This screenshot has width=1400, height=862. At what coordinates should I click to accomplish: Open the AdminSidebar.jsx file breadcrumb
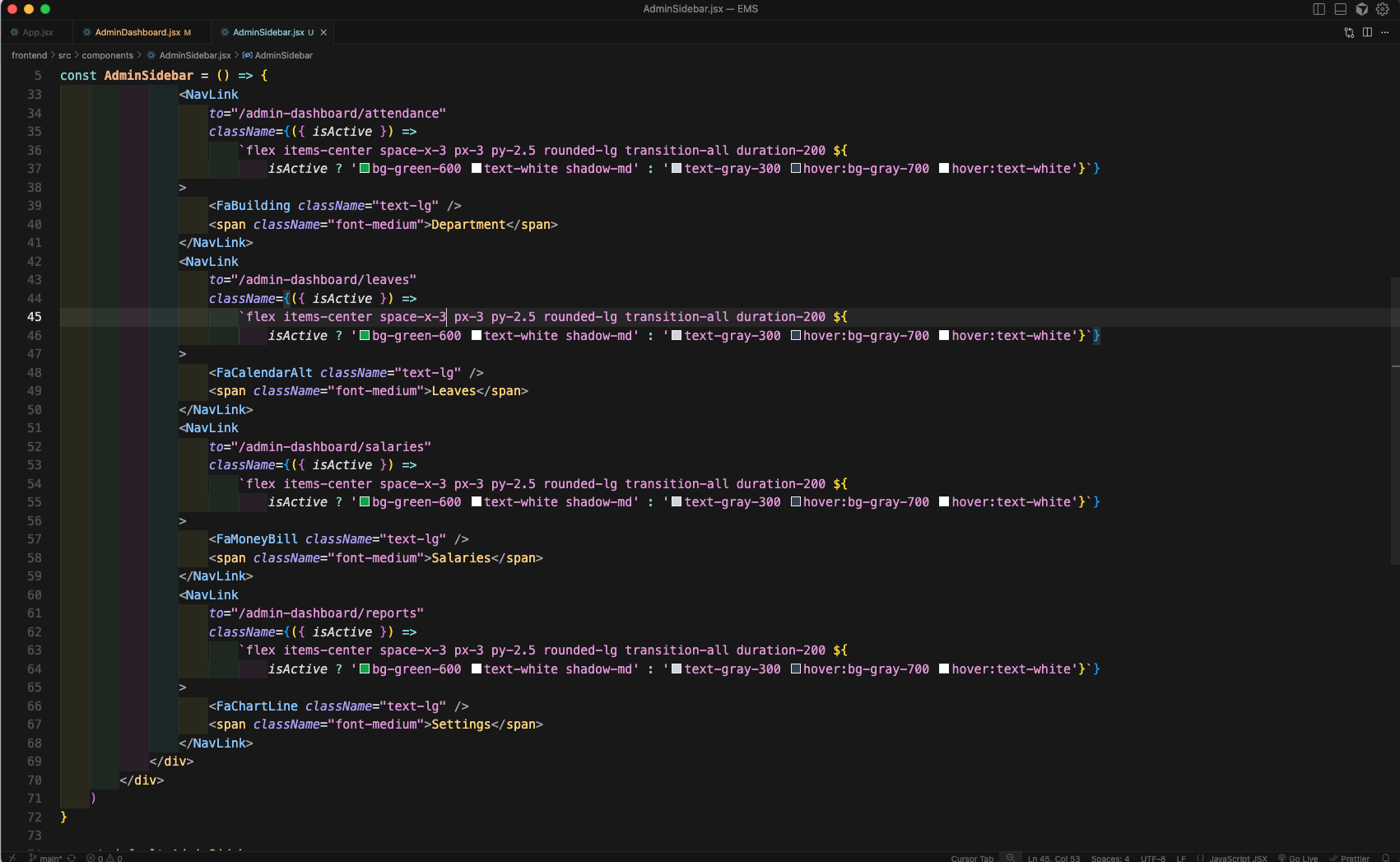(189, 55)
